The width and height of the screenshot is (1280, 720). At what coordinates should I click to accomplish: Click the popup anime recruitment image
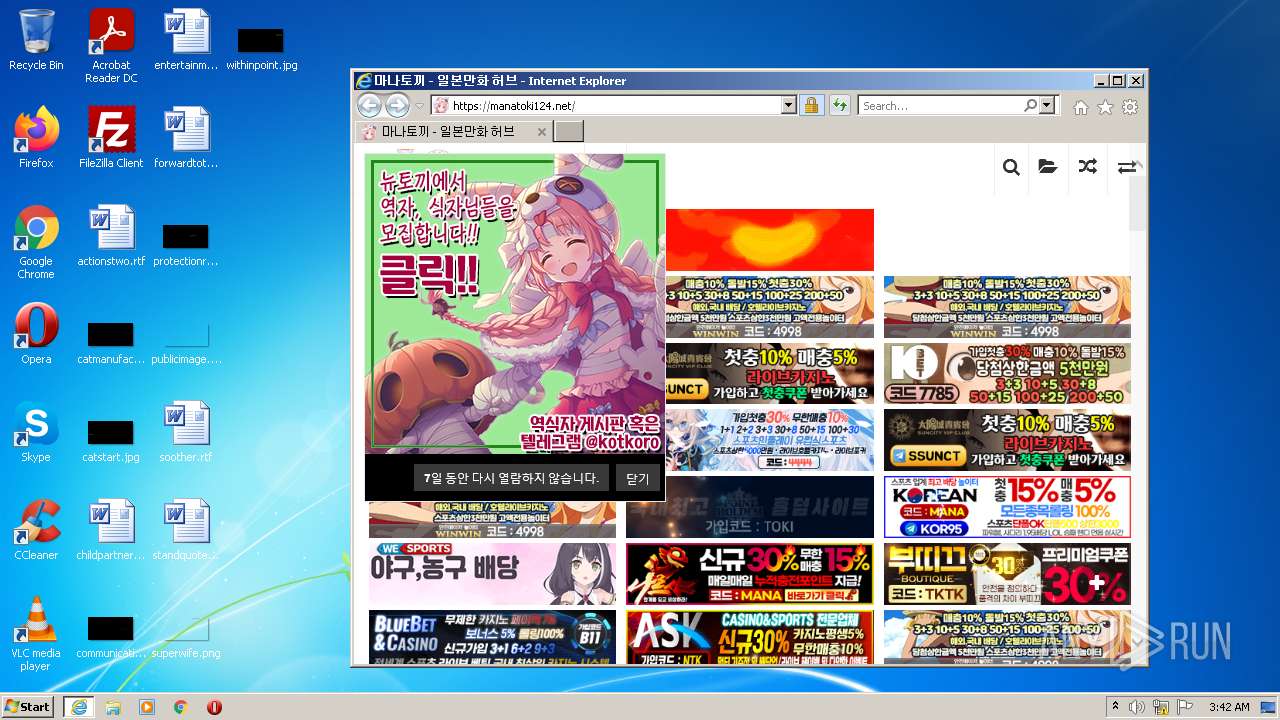click(515, 303)
